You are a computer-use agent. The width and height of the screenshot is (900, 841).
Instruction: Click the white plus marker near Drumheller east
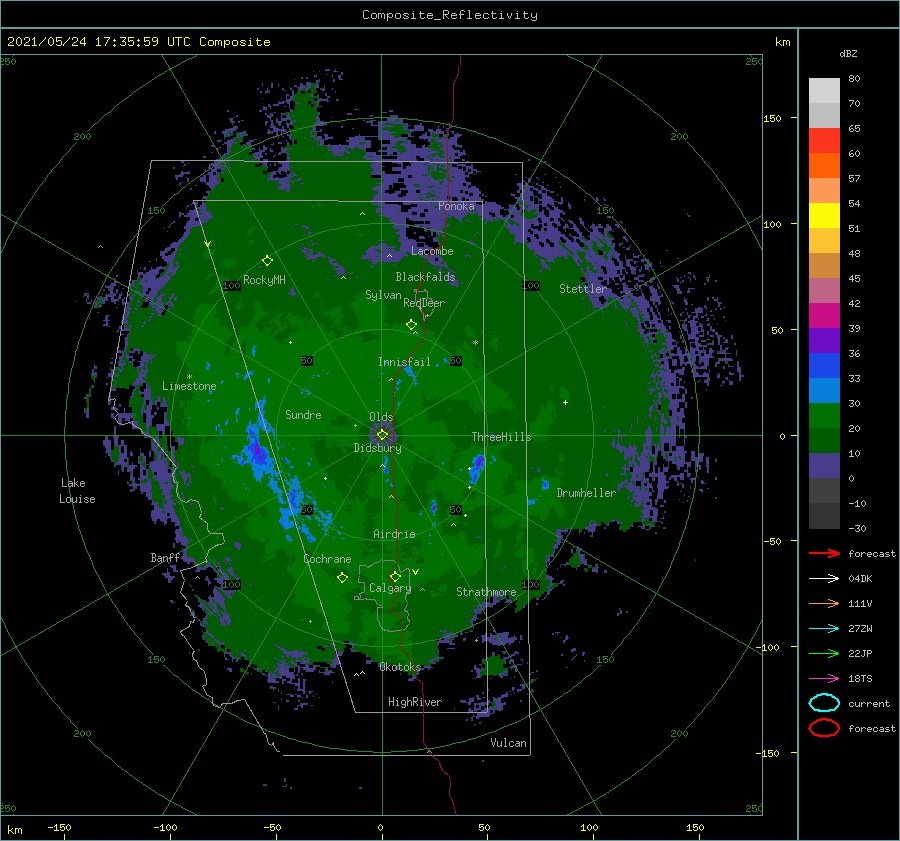click(565, 402)
